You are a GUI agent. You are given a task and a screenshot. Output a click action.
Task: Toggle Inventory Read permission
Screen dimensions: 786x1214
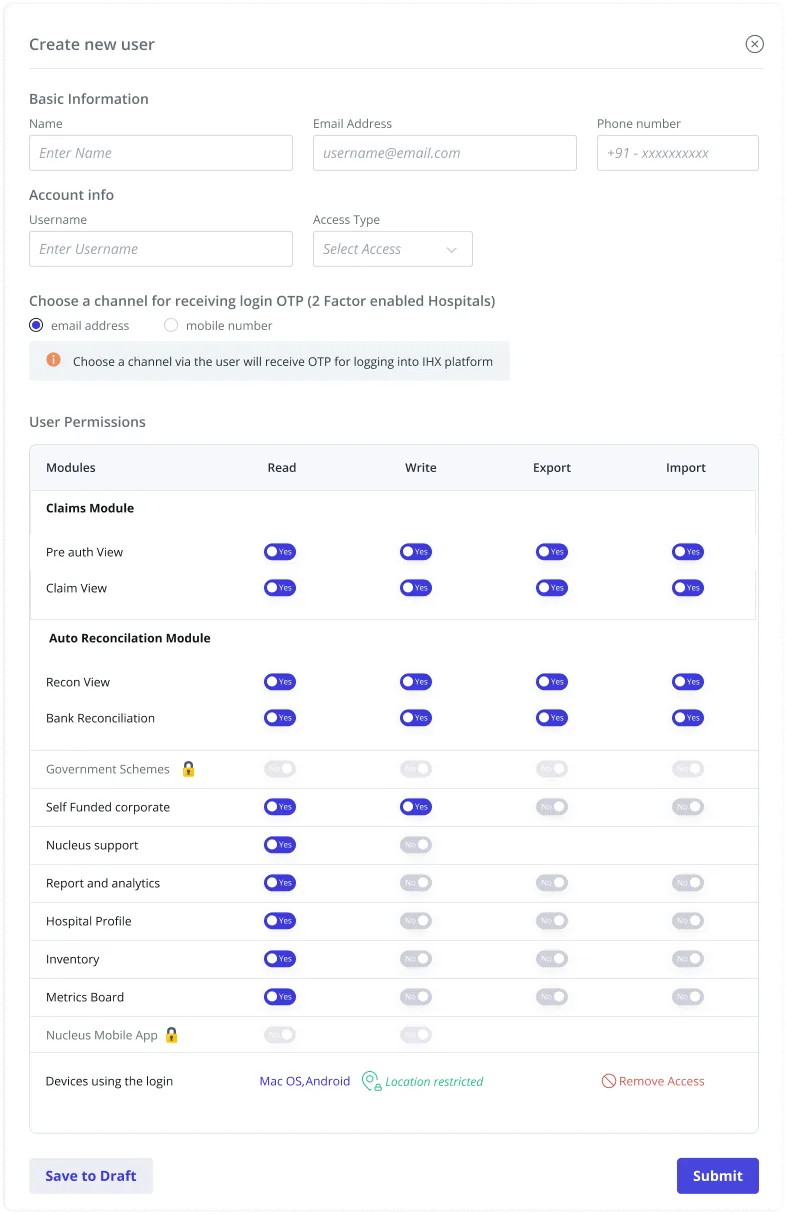pos(280,959)
